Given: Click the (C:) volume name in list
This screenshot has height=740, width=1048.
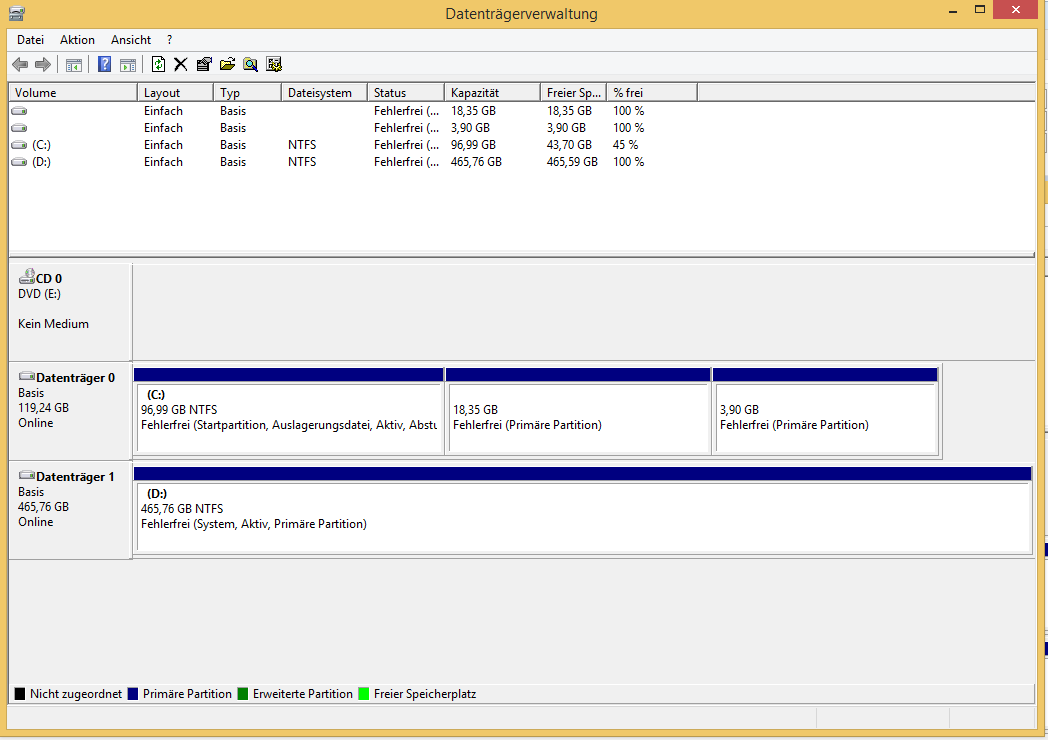Looking at the screenshot, I should click(41, 145).
